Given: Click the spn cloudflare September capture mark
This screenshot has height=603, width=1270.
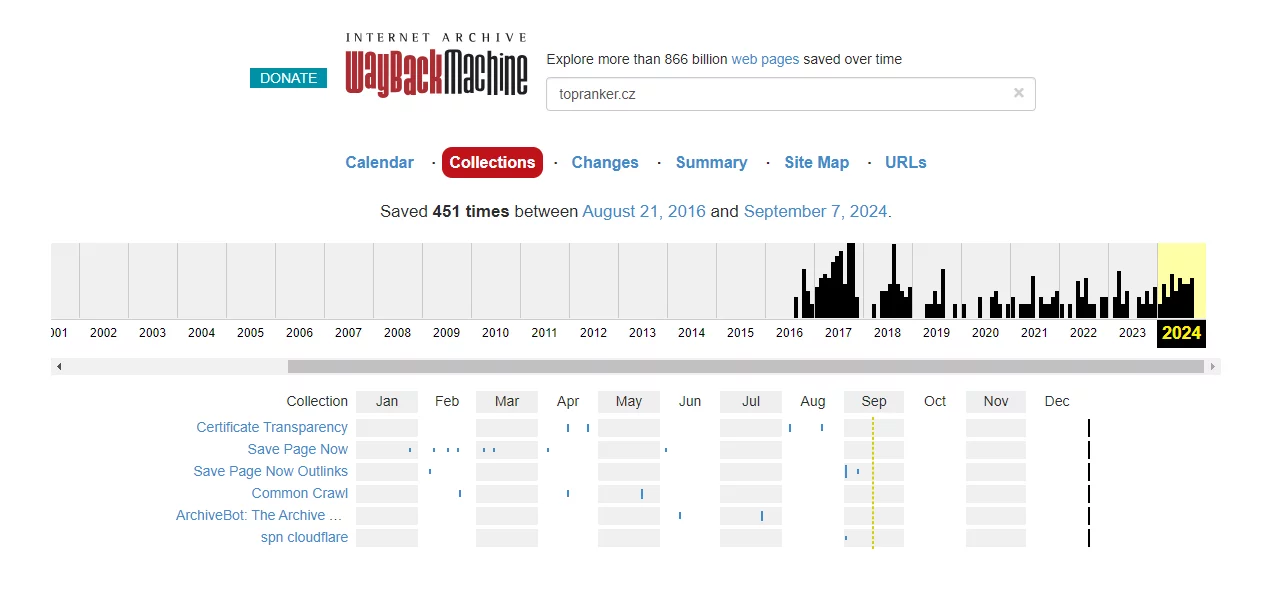Looking at the screenshot, I should [846, 538].
